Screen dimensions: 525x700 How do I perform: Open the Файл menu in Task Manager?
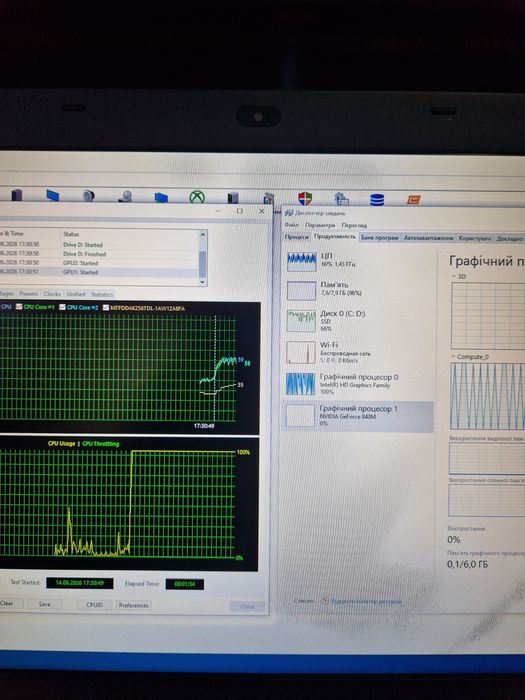coord(292,225)
